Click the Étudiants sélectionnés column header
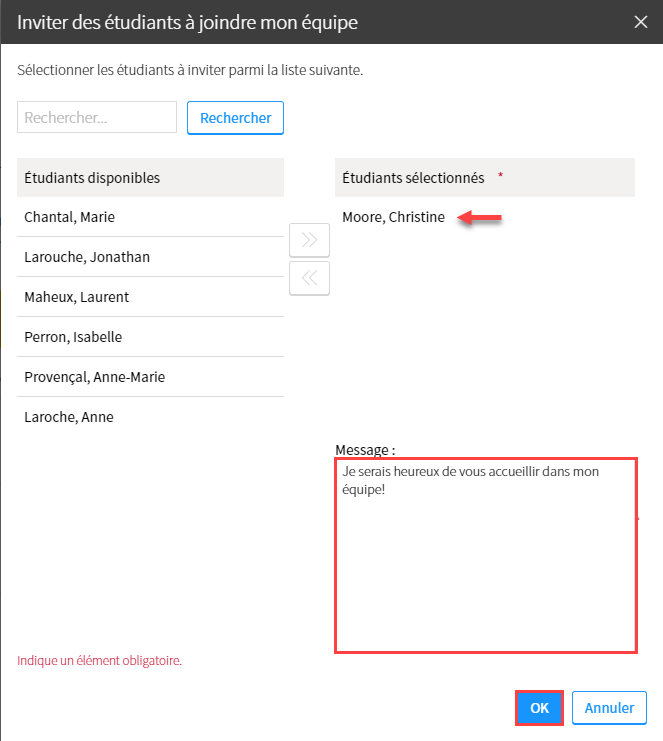The height and width of the screenshot is (741, 663). (485, 178)
